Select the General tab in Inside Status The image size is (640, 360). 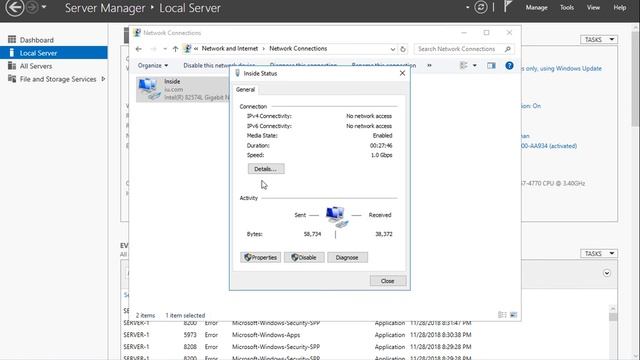tap(245, 89)
